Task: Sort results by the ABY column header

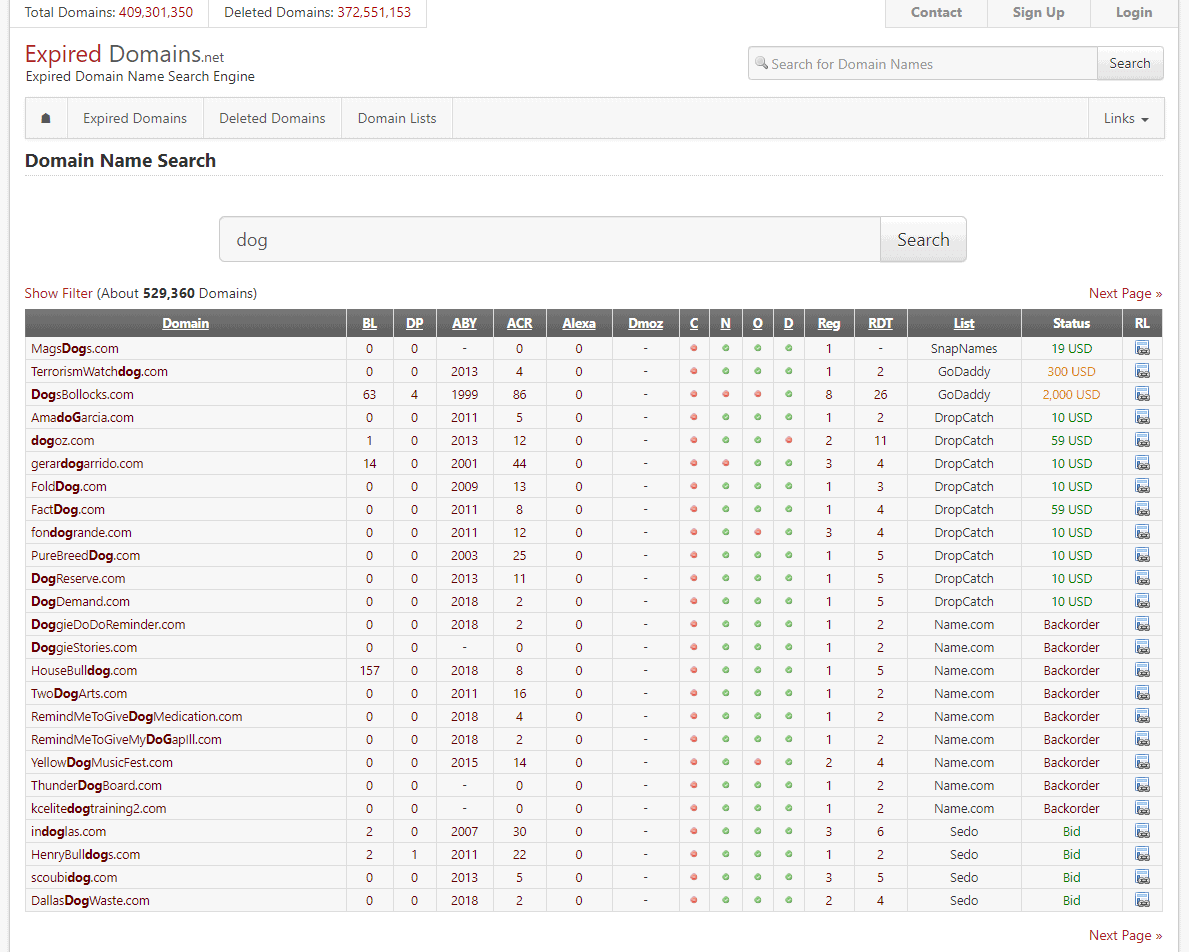Action: pyautogui.click(x=464, y=323)
